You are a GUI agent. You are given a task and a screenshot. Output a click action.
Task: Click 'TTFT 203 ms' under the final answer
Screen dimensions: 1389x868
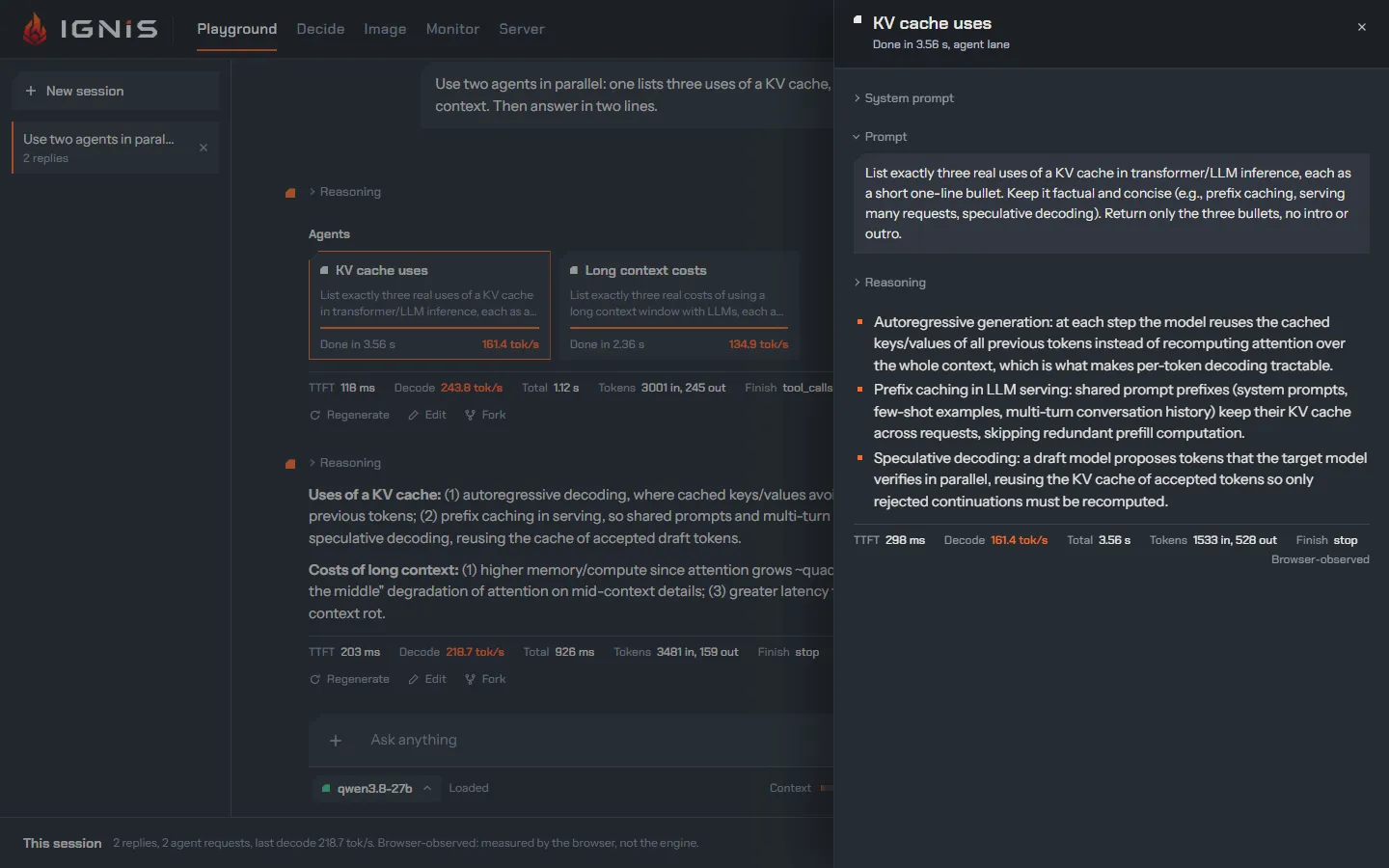pyautogui.click(x=344, y=652)
